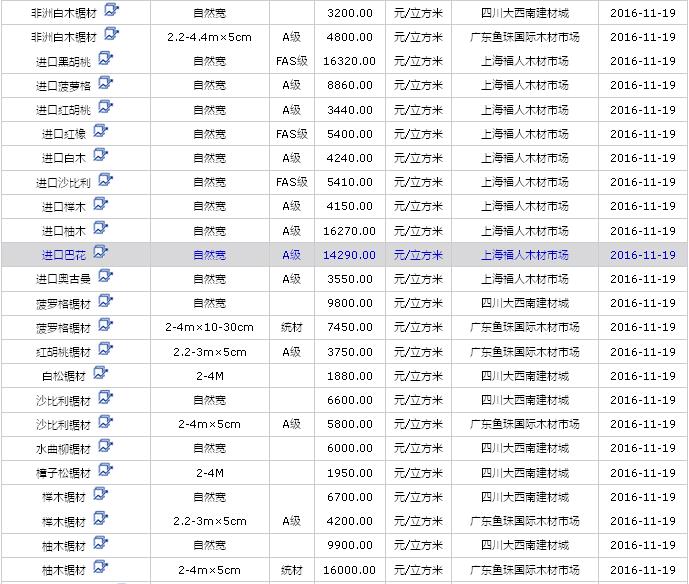Click the 14290.00 price in the highlighted row

350,255
